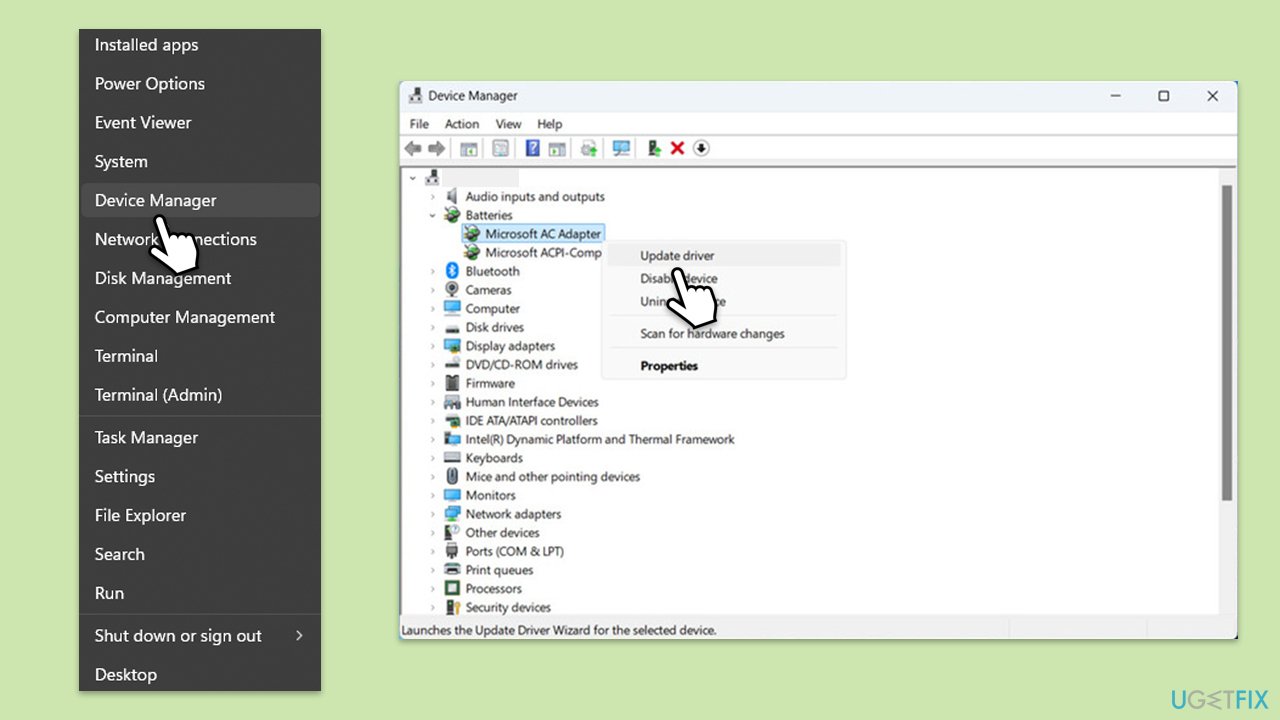1280x720 pixels.
Task: Choose Scan for hardware changes in context menu
Action: 723,334
